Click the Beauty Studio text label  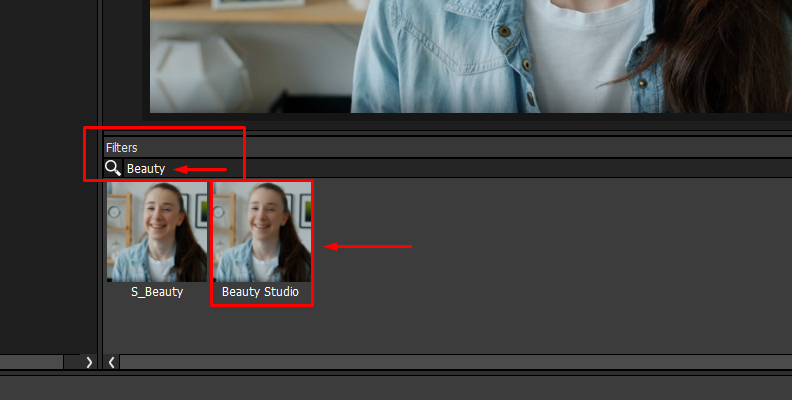pos(261,292)
